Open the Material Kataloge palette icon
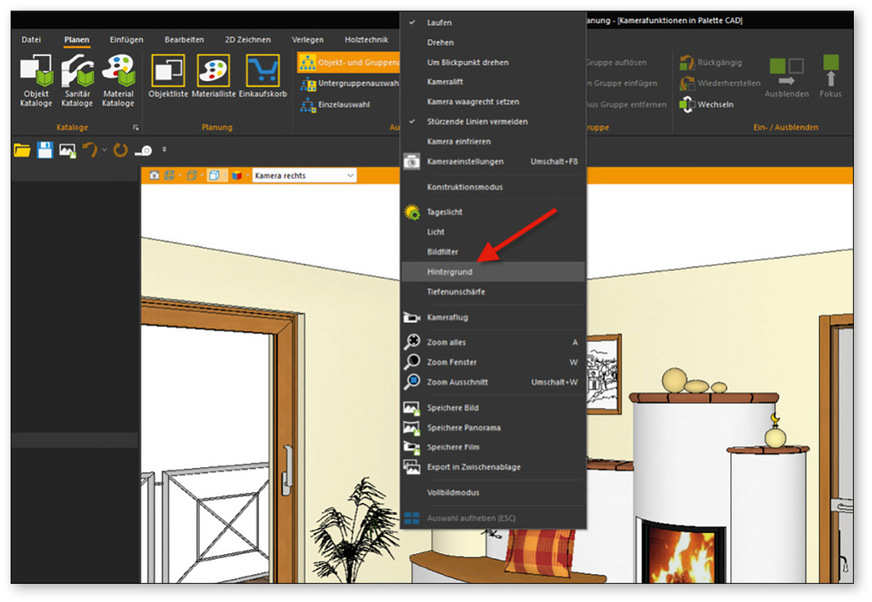The width and height of the screenshot is (872, 602). 118,81
